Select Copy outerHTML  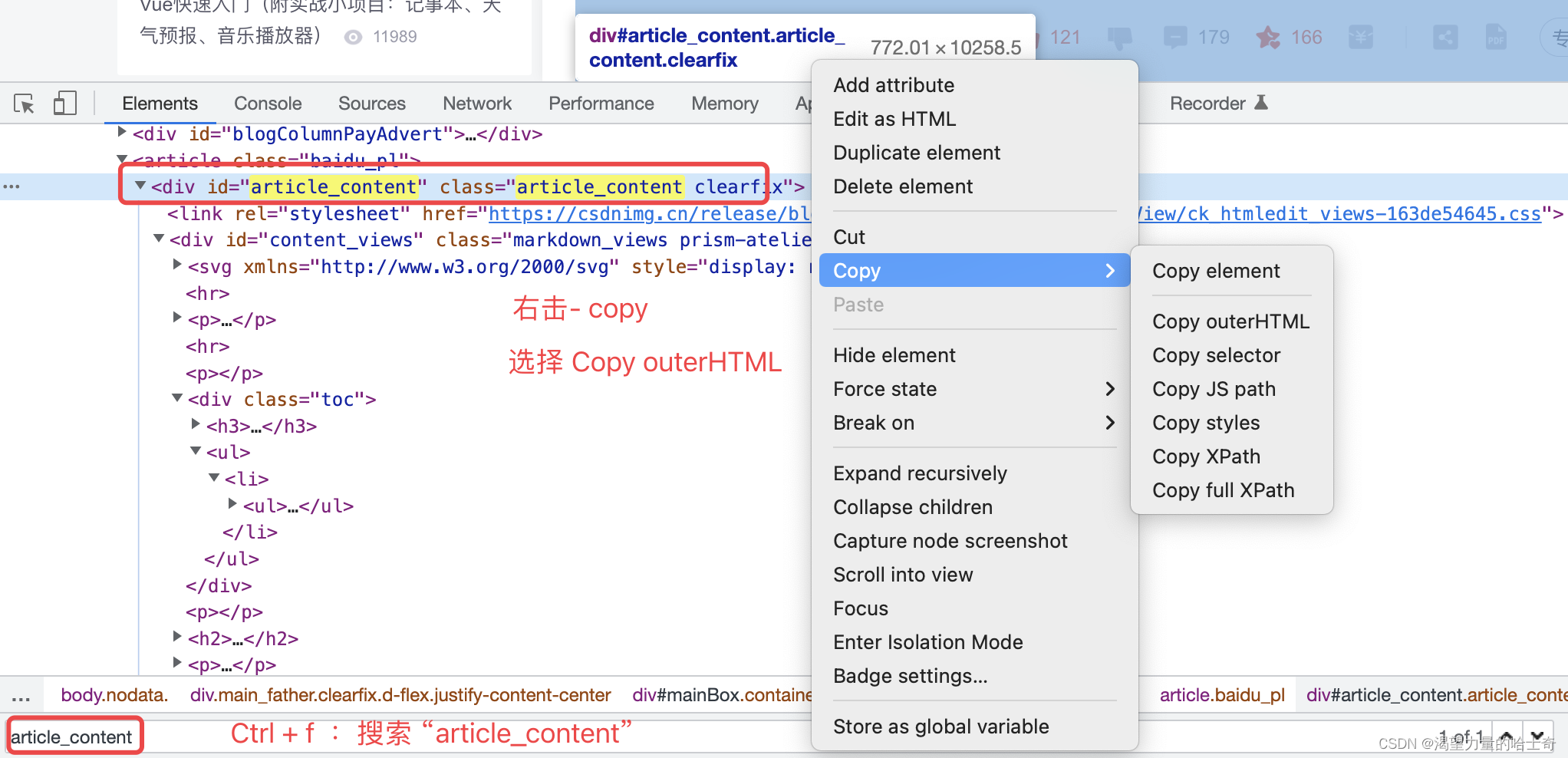[x=1232, y=321]
